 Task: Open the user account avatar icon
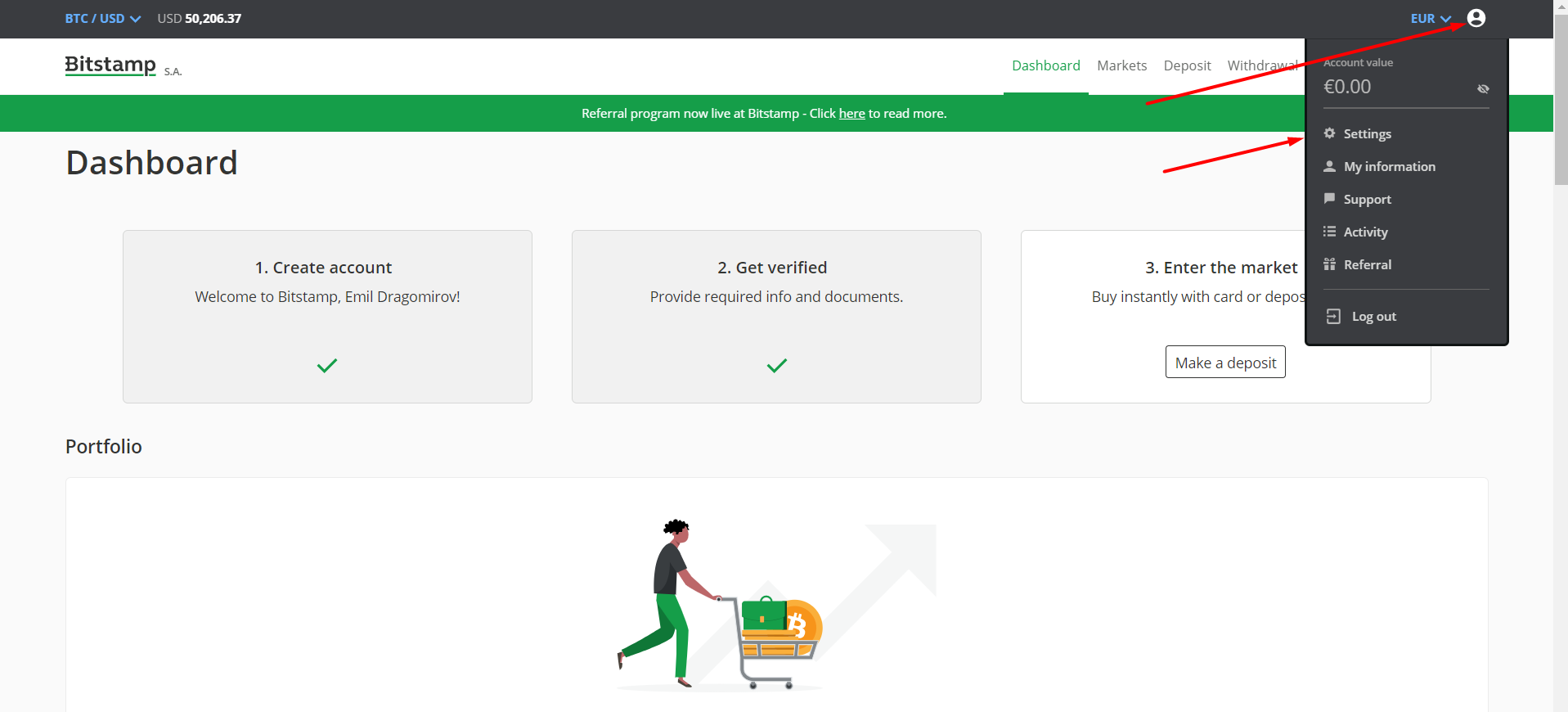pyautogui.click(x=1476, y=18)
